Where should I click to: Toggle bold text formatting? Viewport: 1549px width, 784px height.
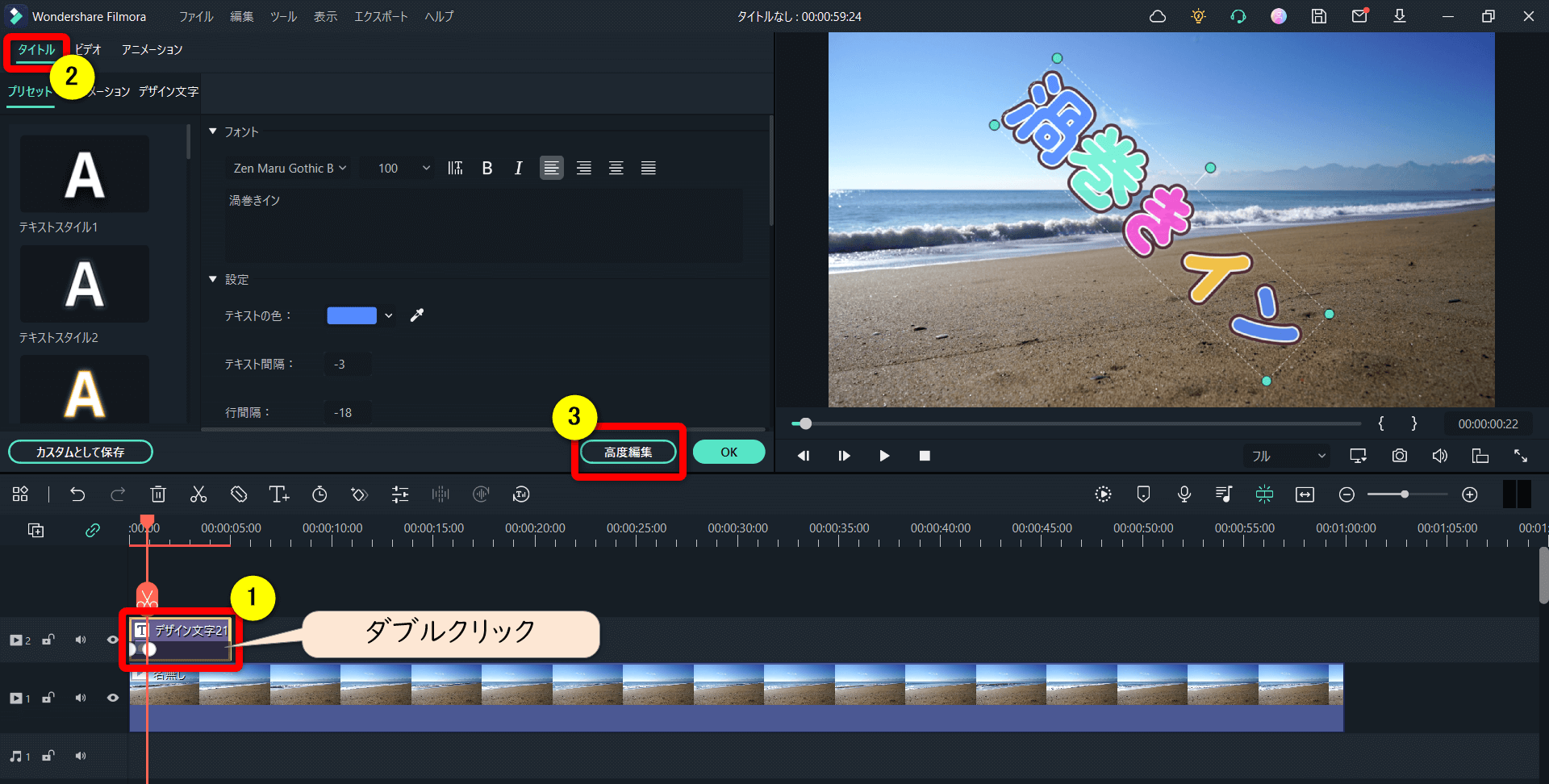pyautogui.click(x=487, y=168)
